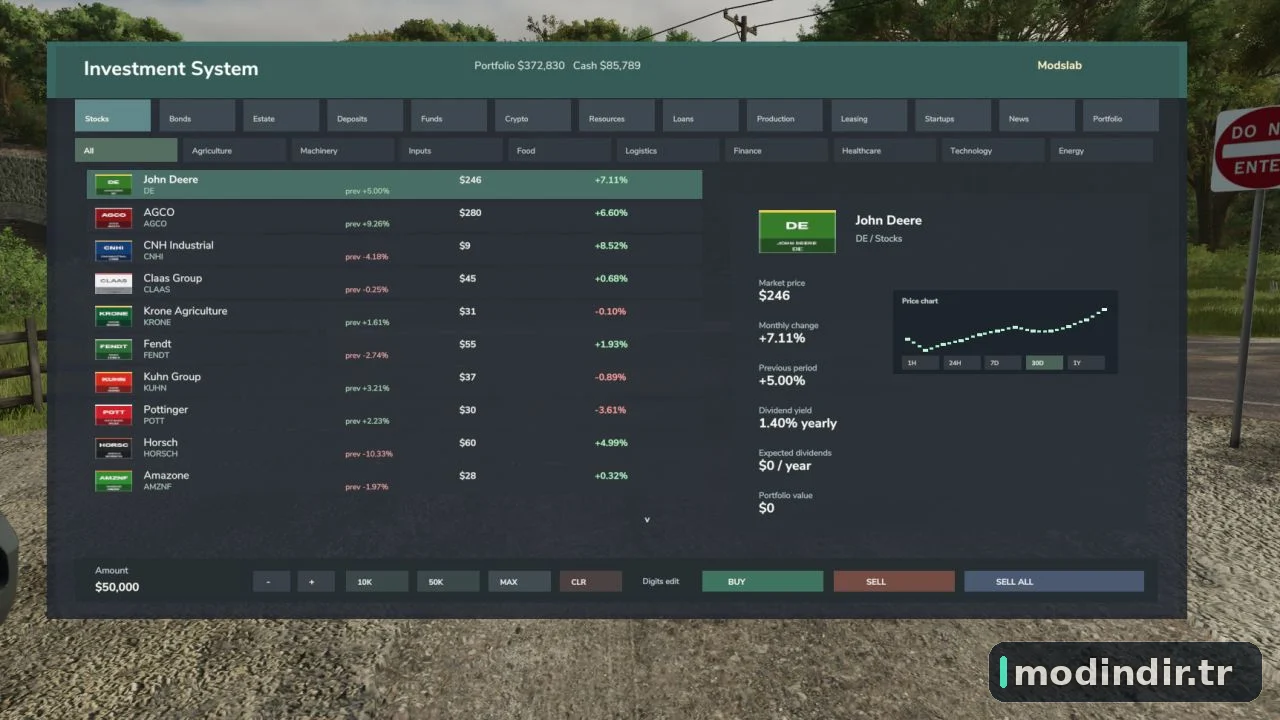Image resolution: width=1280 pixels, height=720 pixels.
Task: Select the Fendt stock name
Action: (x=157, y=344)
